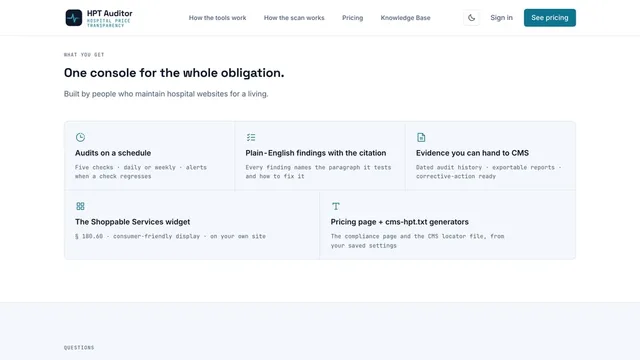Go to the Pricing nav item
640x360 pixels.
coord(352,18)
